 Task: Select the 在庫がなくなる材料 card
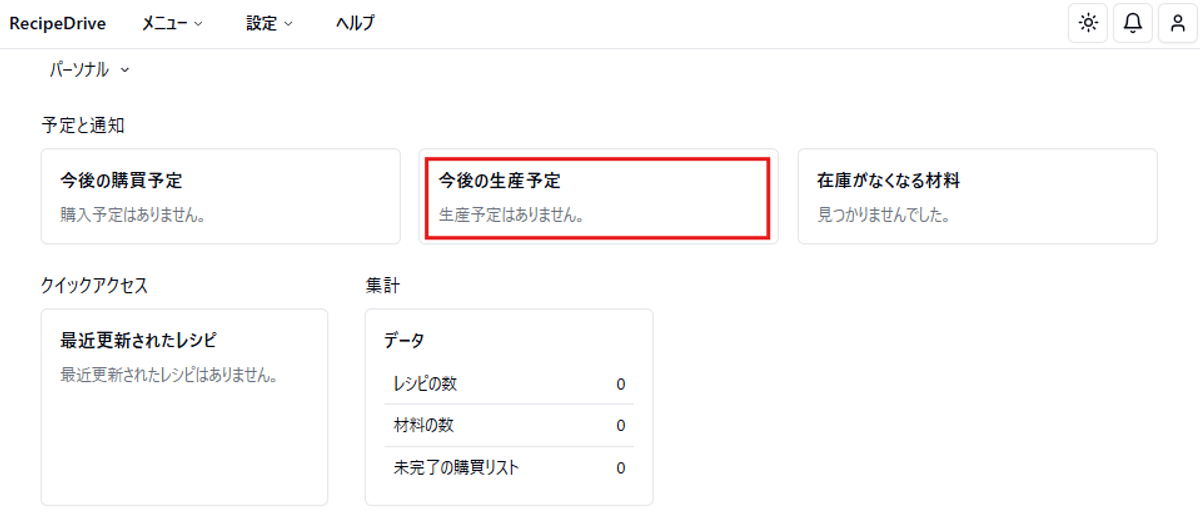pyautogui.click(x=977, y=196)
